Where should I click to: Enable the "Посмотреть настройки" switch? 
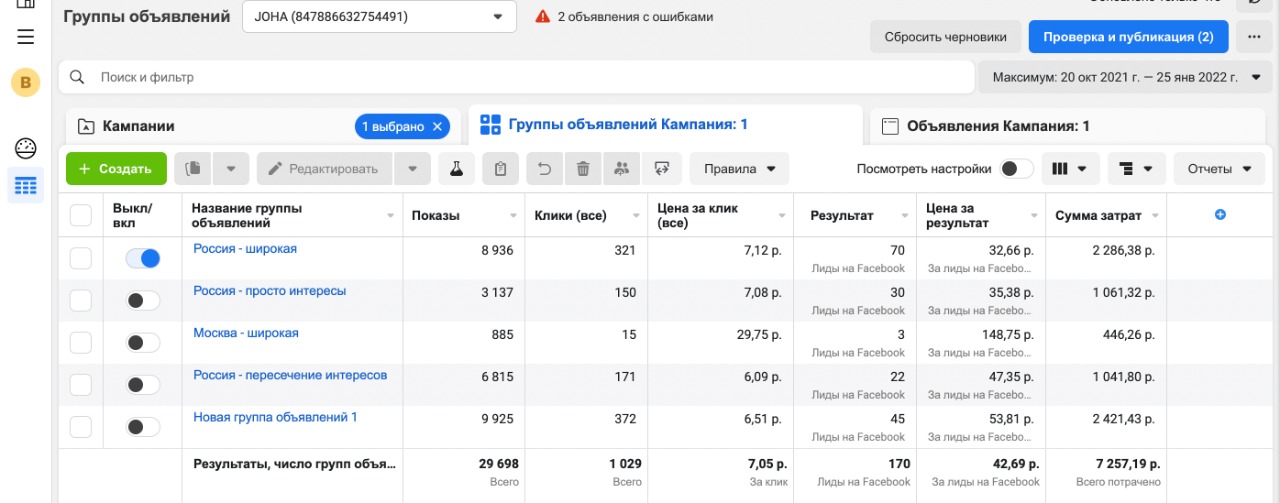(x=1017, y=169)
